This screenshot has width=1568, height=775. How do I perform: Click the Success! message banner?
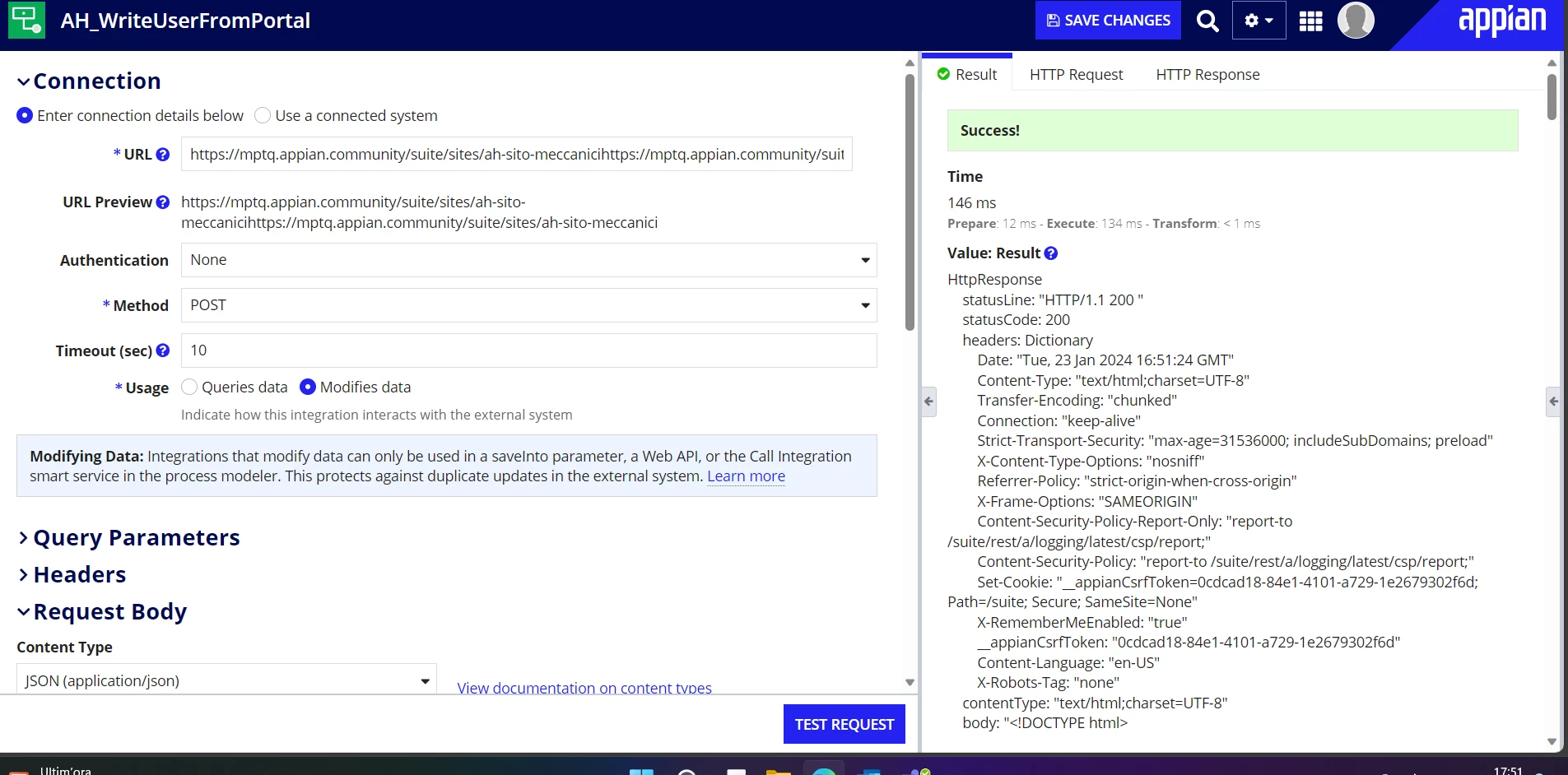[x=1232, y=131]
